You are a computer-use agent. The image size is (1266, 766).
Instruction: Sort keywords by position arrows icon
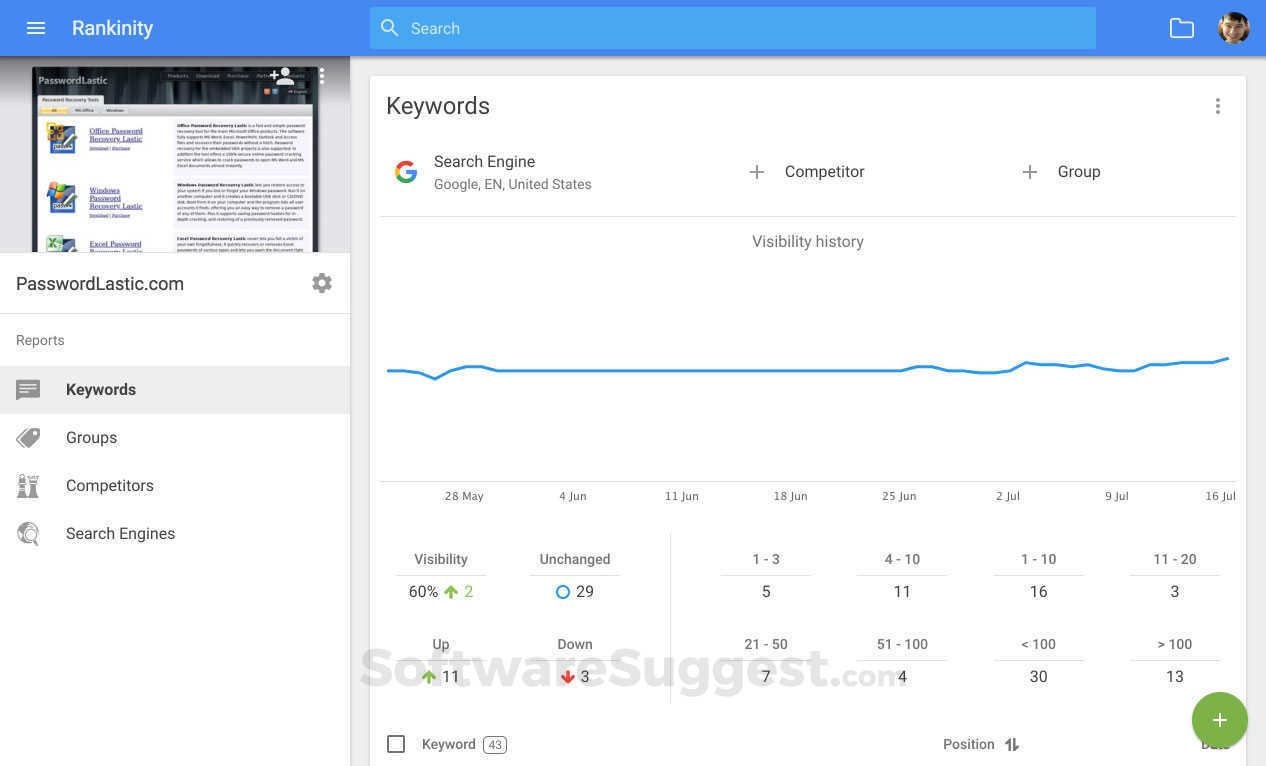pos(1012,744)
